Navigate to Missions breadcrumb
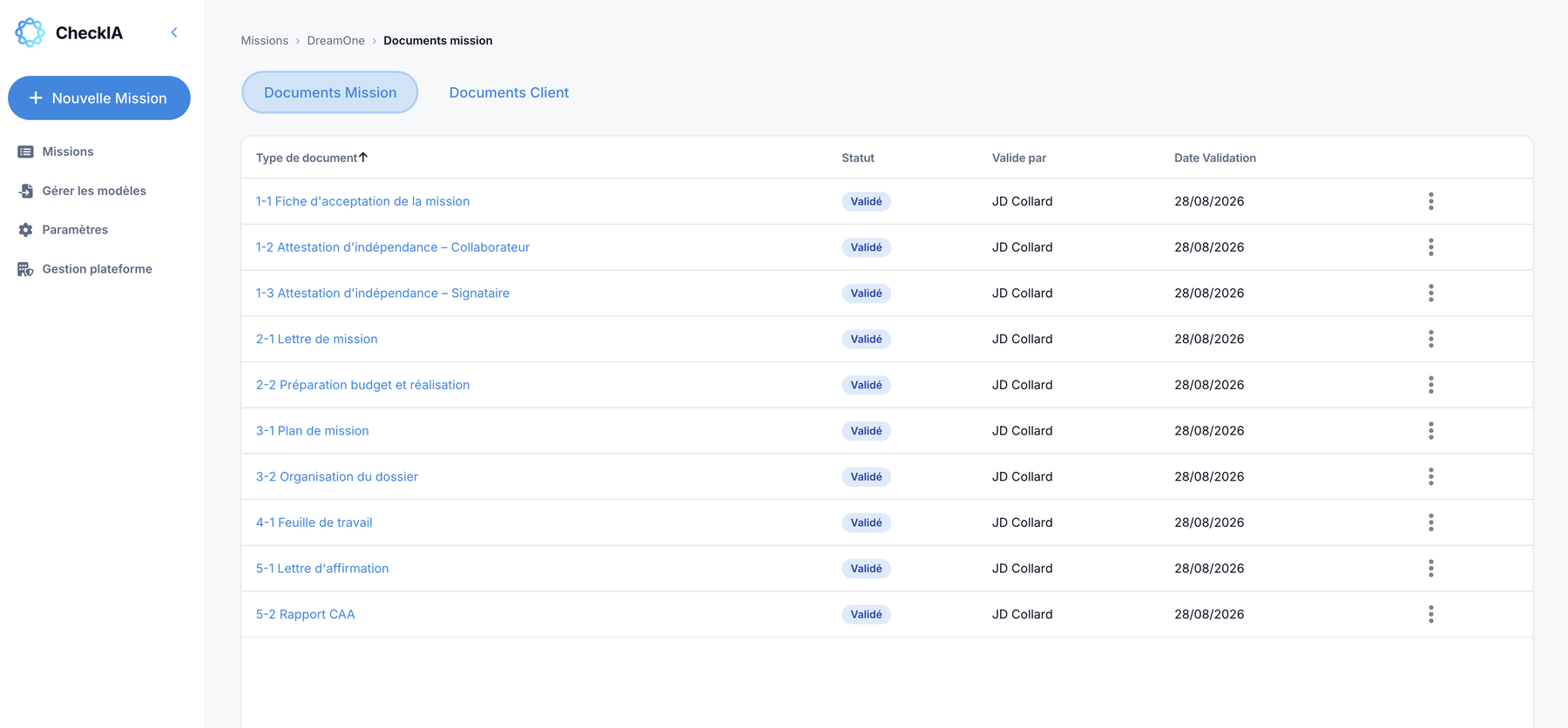 [265, 41]
